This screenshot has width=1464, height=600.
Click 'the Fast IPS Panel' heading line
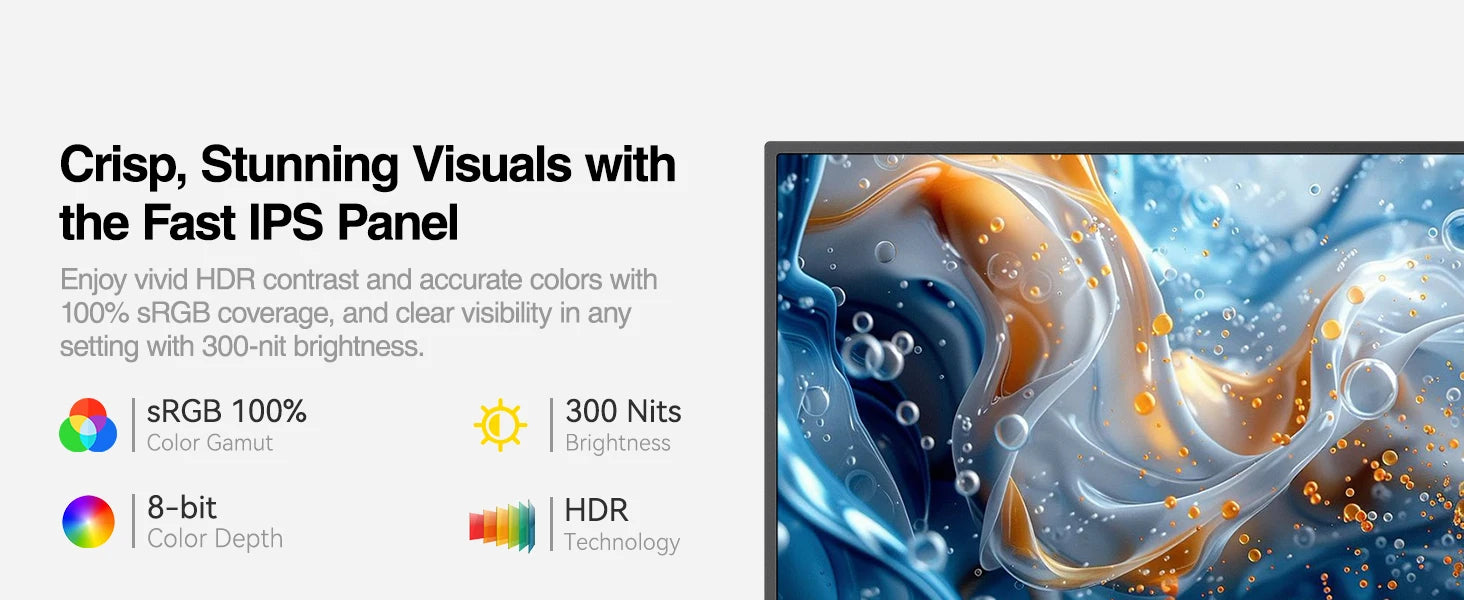click(x=259, y=222)
